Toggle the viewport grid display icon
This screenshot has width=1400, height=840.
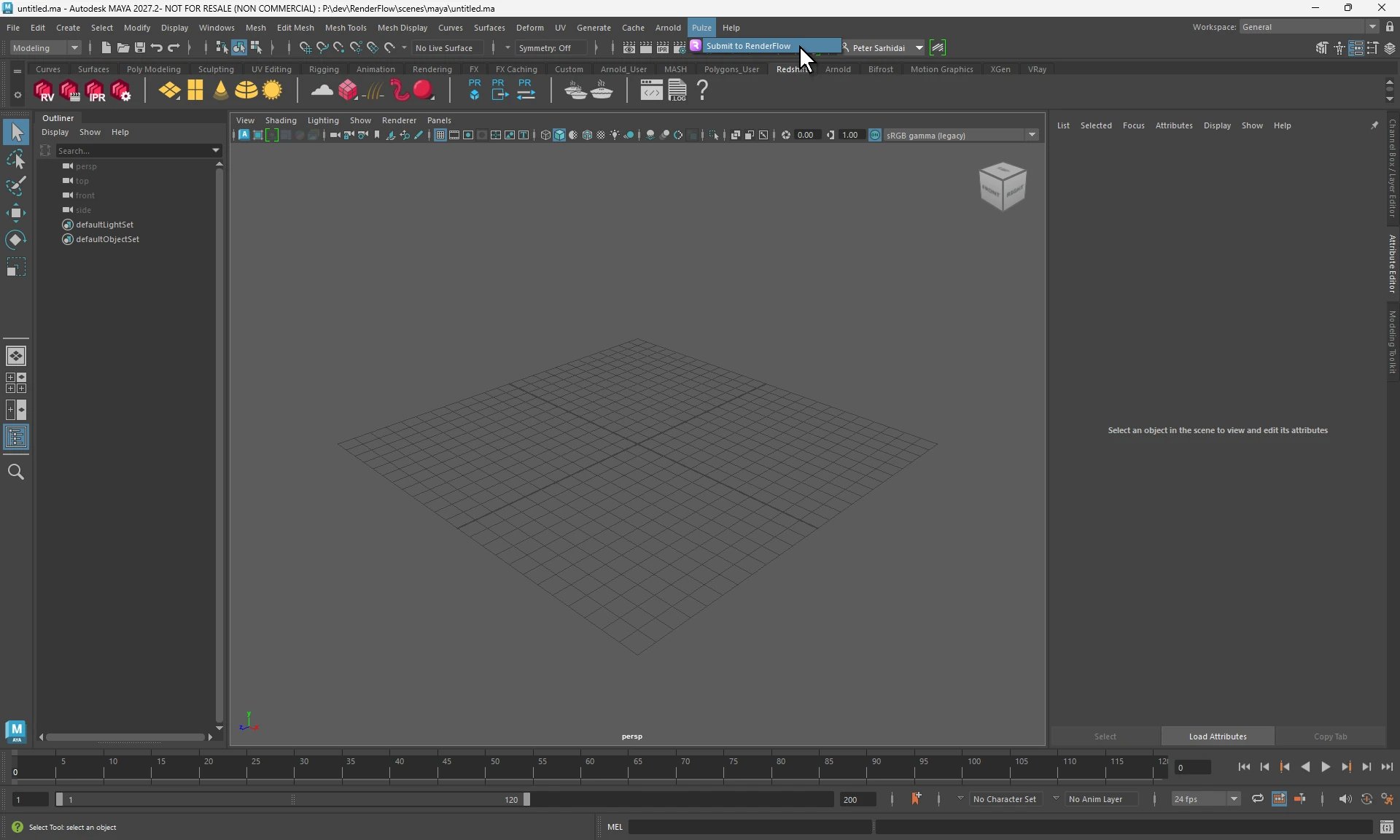pos(440,135)
